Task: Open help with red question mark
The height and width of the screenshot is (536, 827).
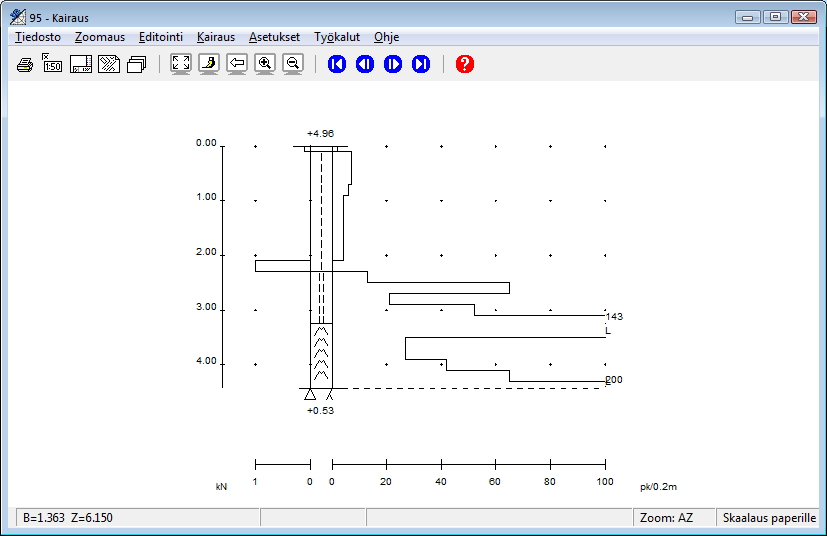Action: point(465,64)
